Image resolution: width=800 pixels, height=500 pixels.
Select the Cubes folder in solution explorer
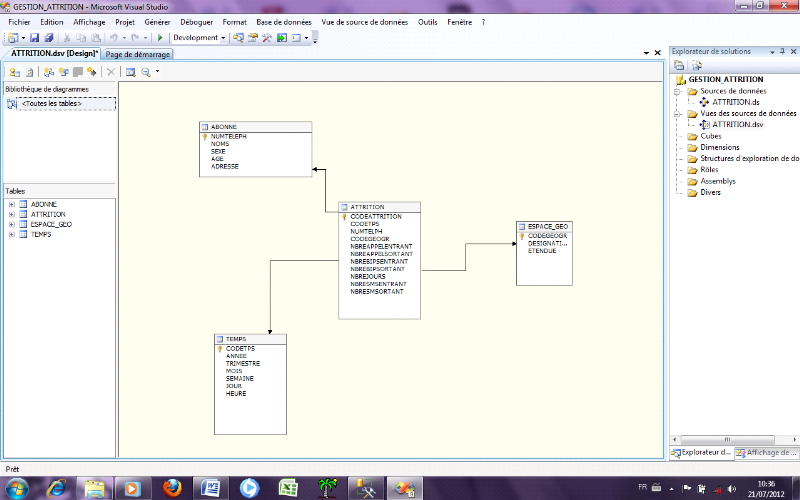coord(710,136)
